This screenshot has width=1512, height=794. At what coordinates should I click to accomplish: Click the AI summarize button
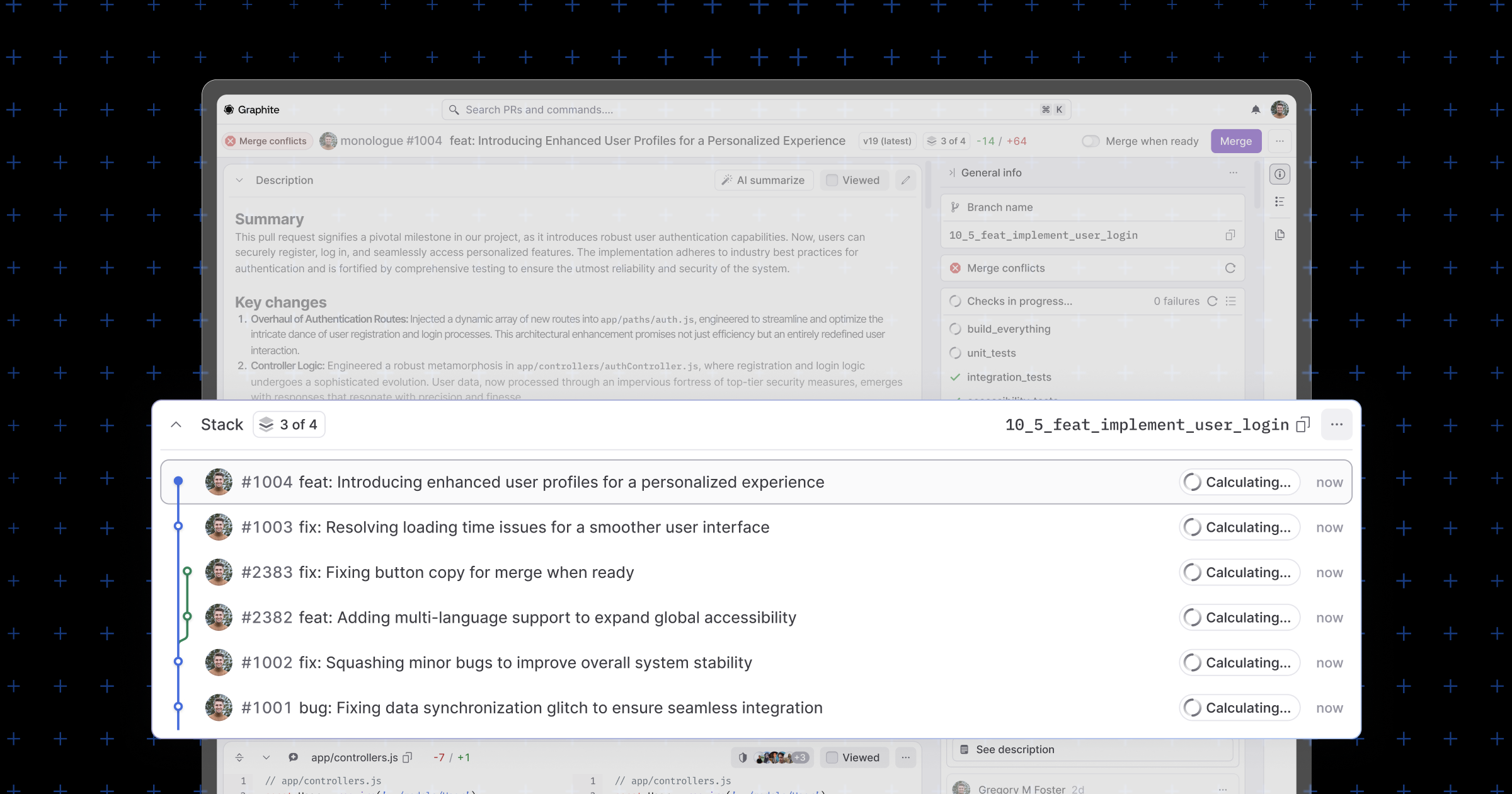pyautogui.click(x=762, y=180)
